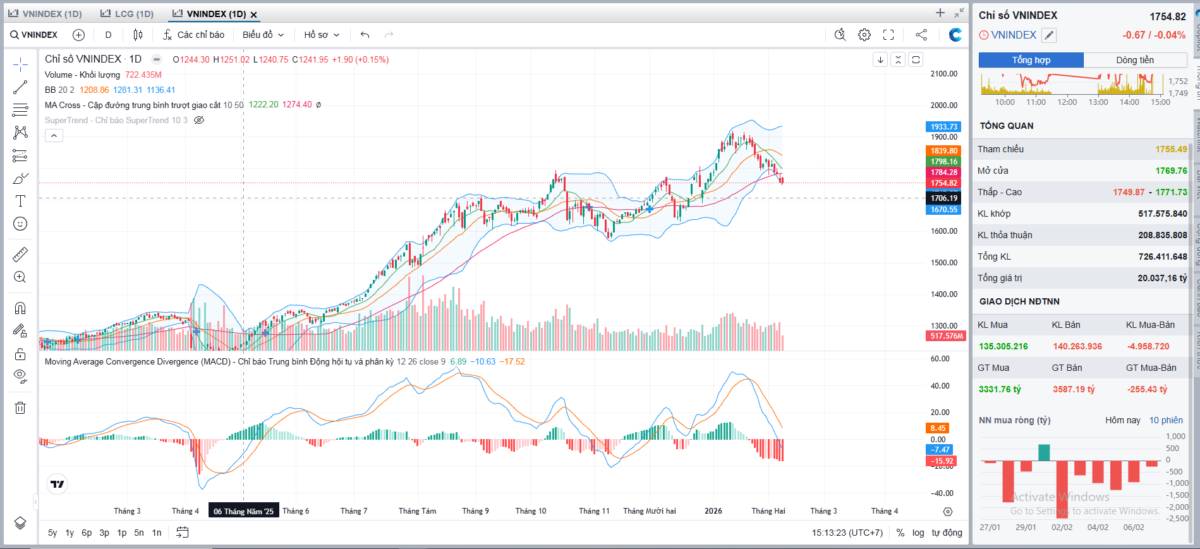Screen dimensions: 1200x549
Task: Click the share chart icon
Action: click(x=921, y=34)
